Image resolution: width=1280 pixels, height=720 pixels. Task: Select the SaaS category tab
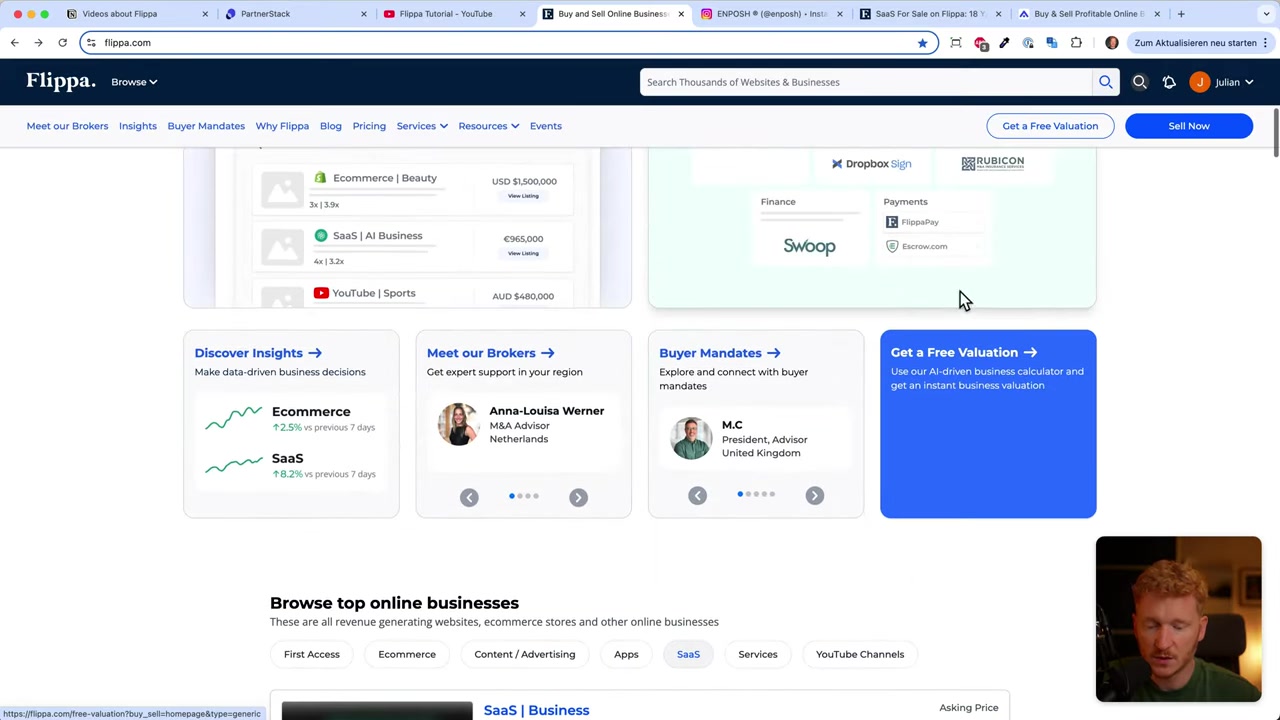(x=688, y=654)
